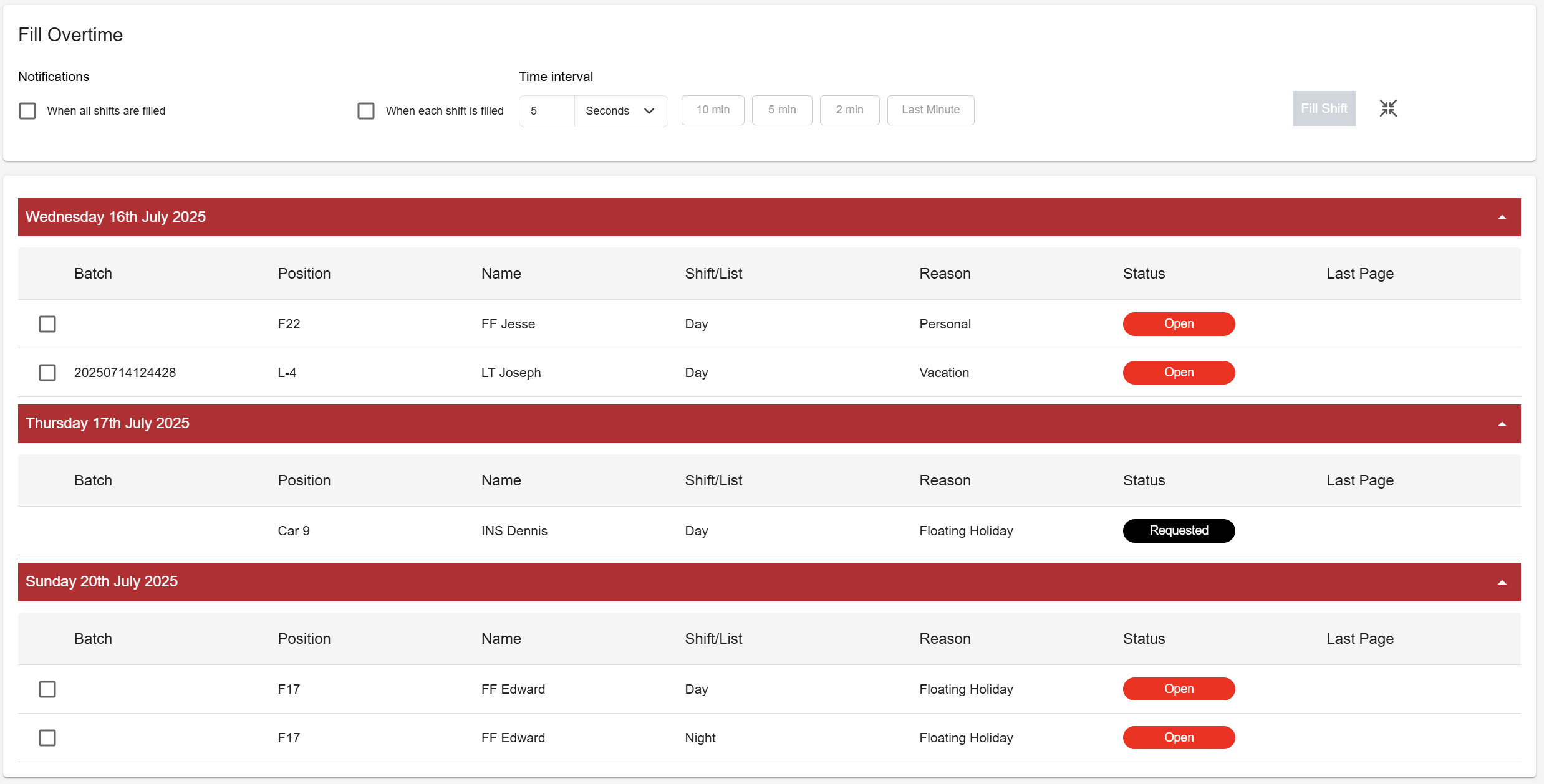1544x784 pixels.
Task: Enable 'When all shifts are filled' notification
Action: 27,111
